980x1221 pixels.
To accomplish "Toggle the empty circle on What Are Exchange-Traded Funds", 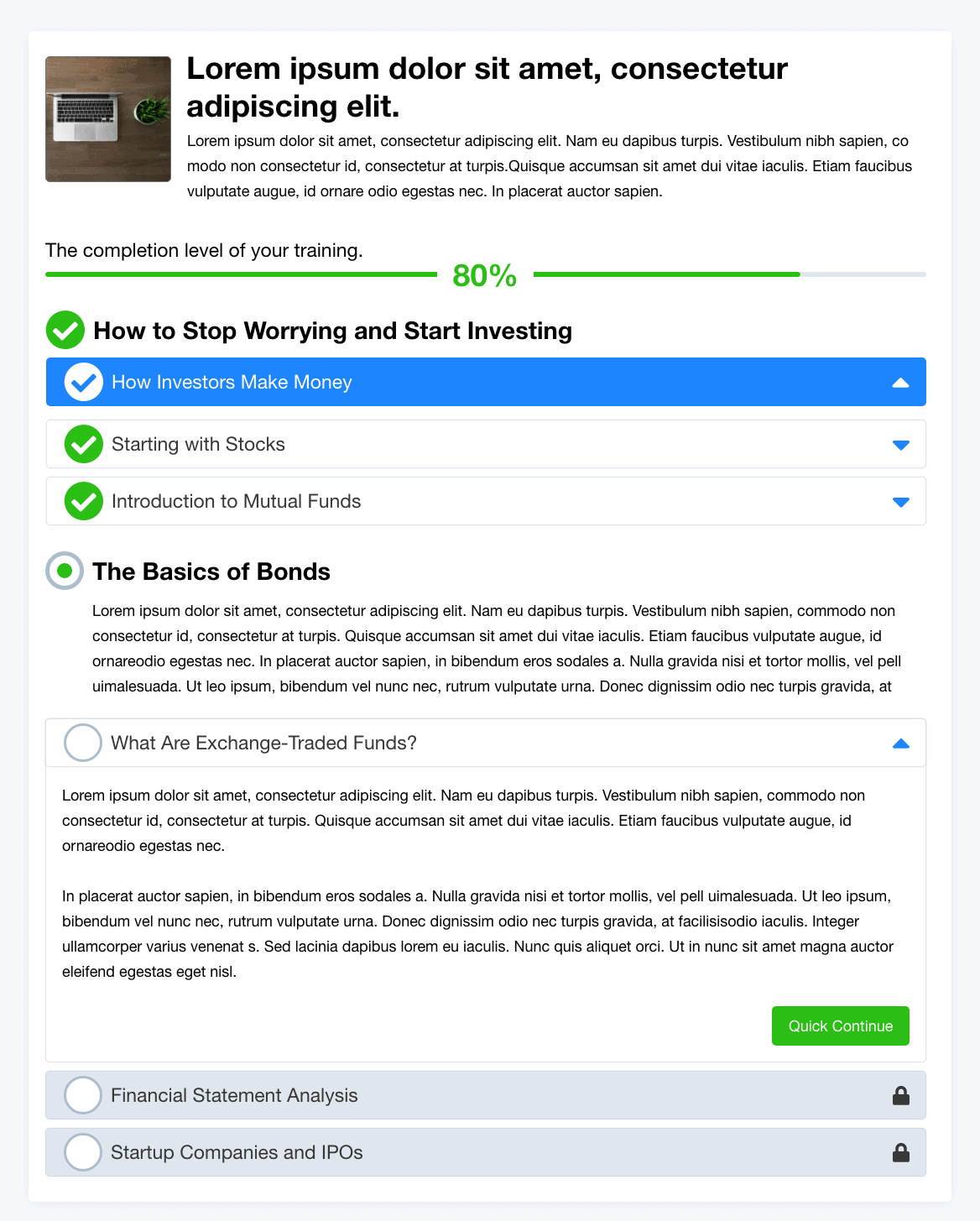I will [83, 743].
